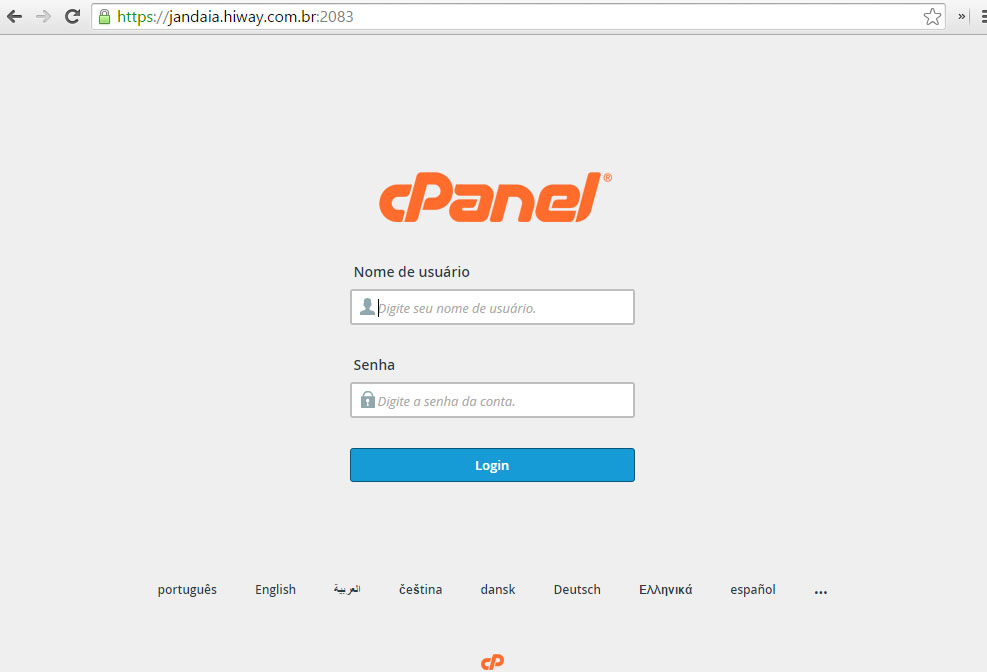
Task: Open the browser hamburger menu
Action: coord(983,16)
